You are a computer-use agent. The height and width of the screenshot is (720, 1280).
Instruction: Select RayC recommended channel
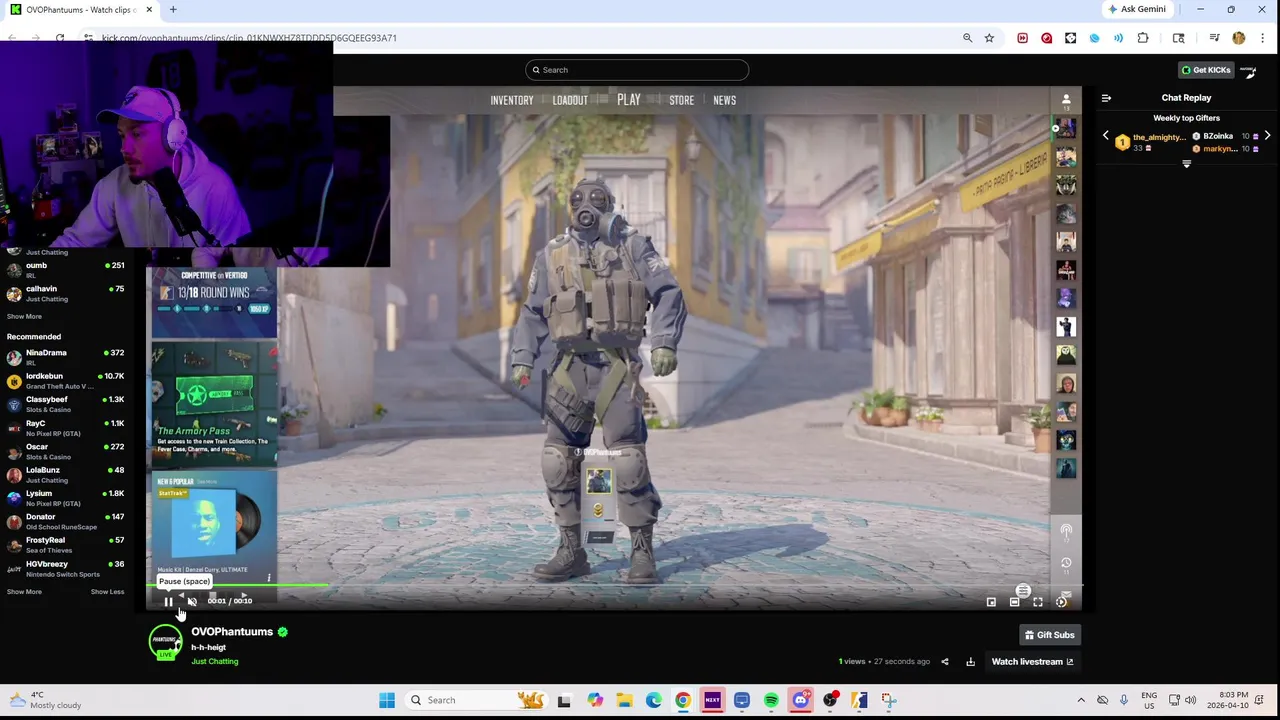click(x=66, y=428)
